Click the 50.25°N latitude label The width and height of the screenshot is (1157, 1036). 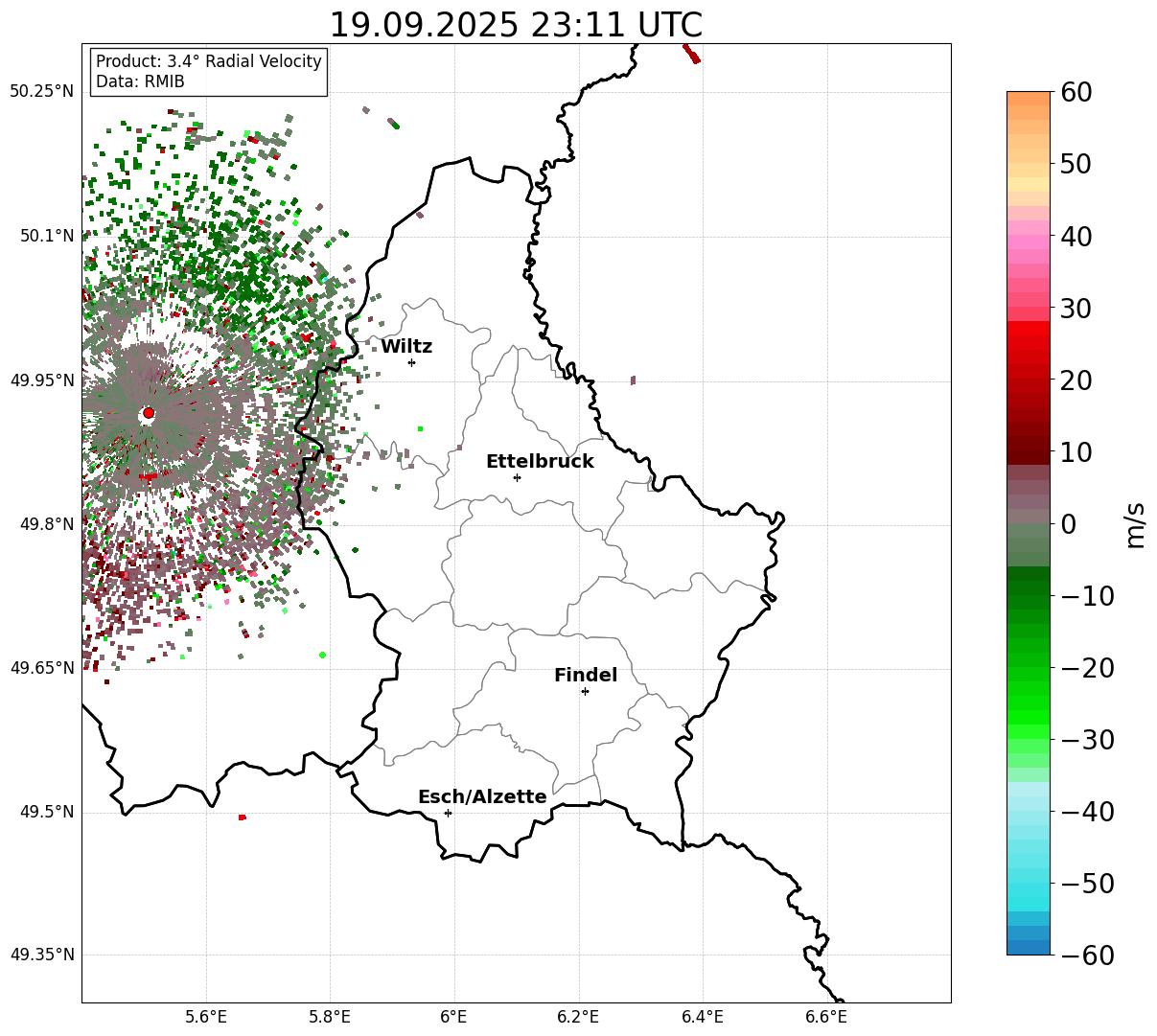point(41,91)
